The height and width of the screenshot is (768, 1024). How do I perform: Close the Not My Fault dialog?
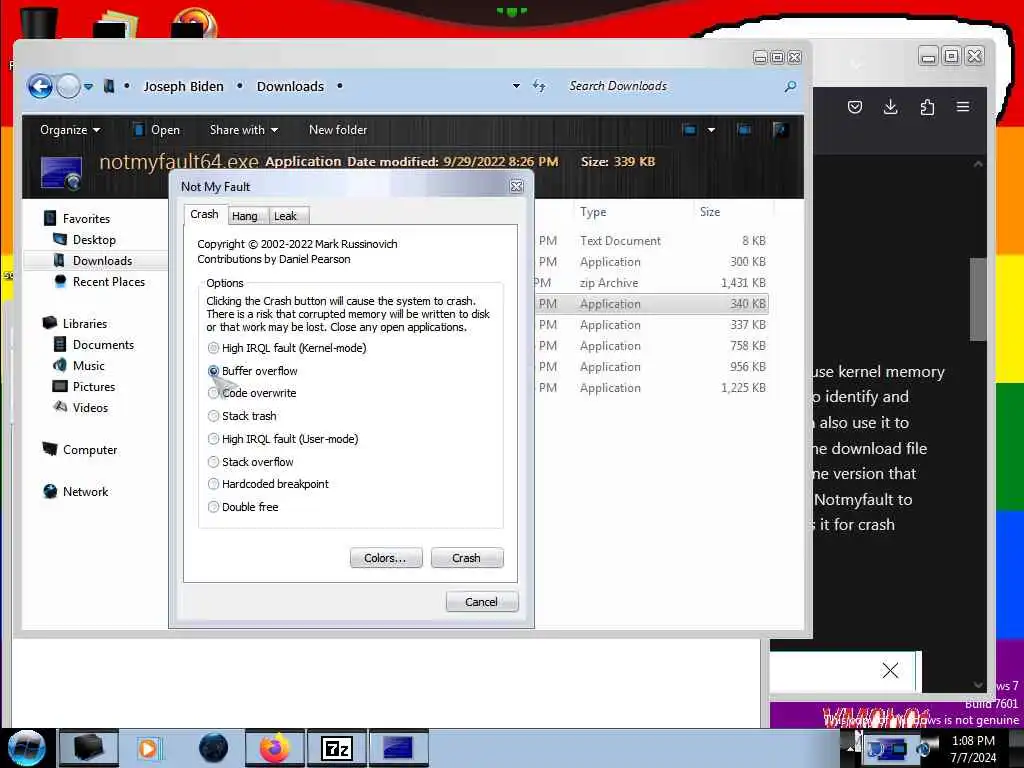[516, 187]
